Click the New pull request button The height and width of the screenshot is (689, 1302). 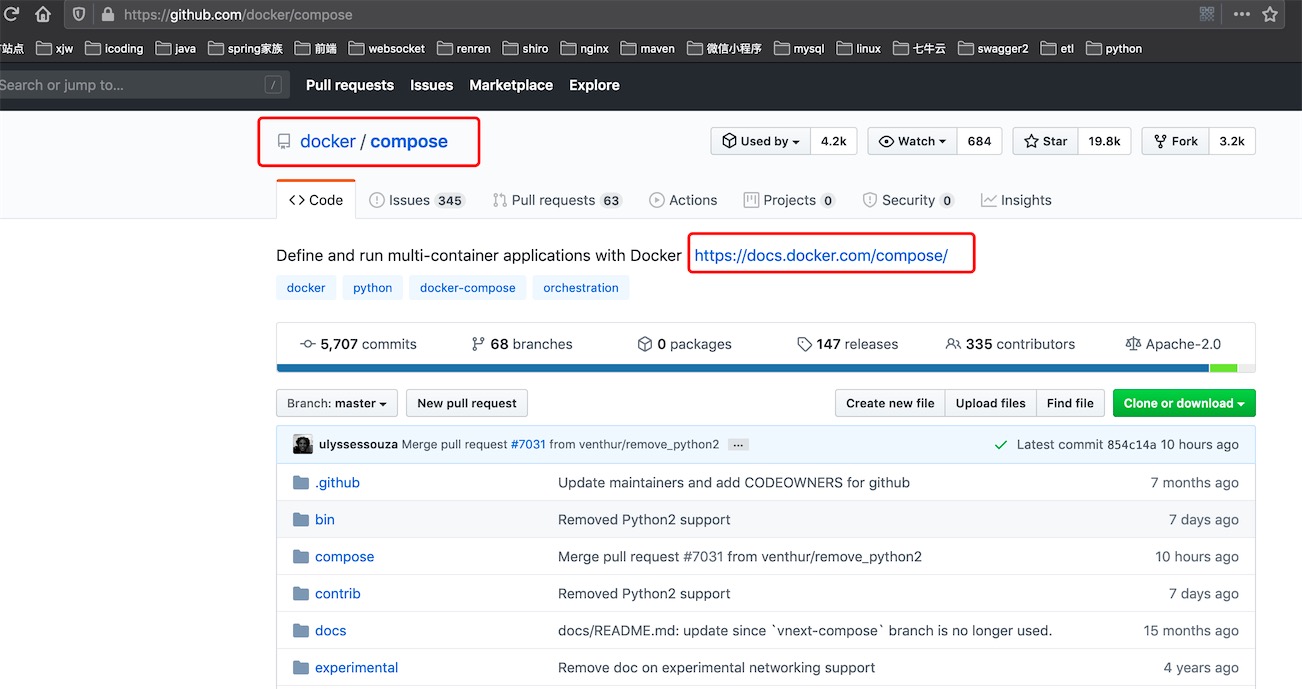click(467, 403)
